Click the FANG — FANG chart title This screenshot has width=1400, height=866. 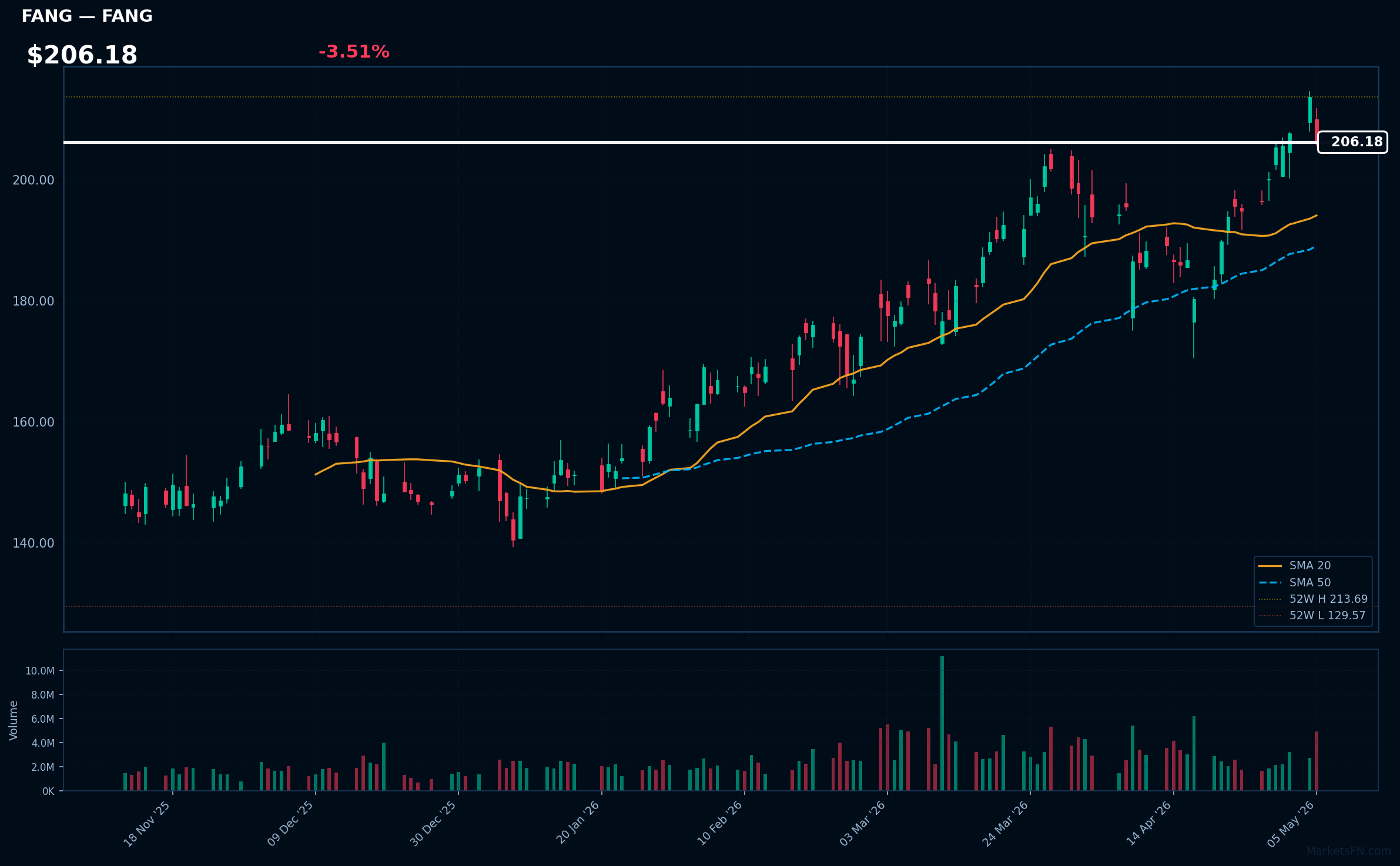click(x=87, y=16)
